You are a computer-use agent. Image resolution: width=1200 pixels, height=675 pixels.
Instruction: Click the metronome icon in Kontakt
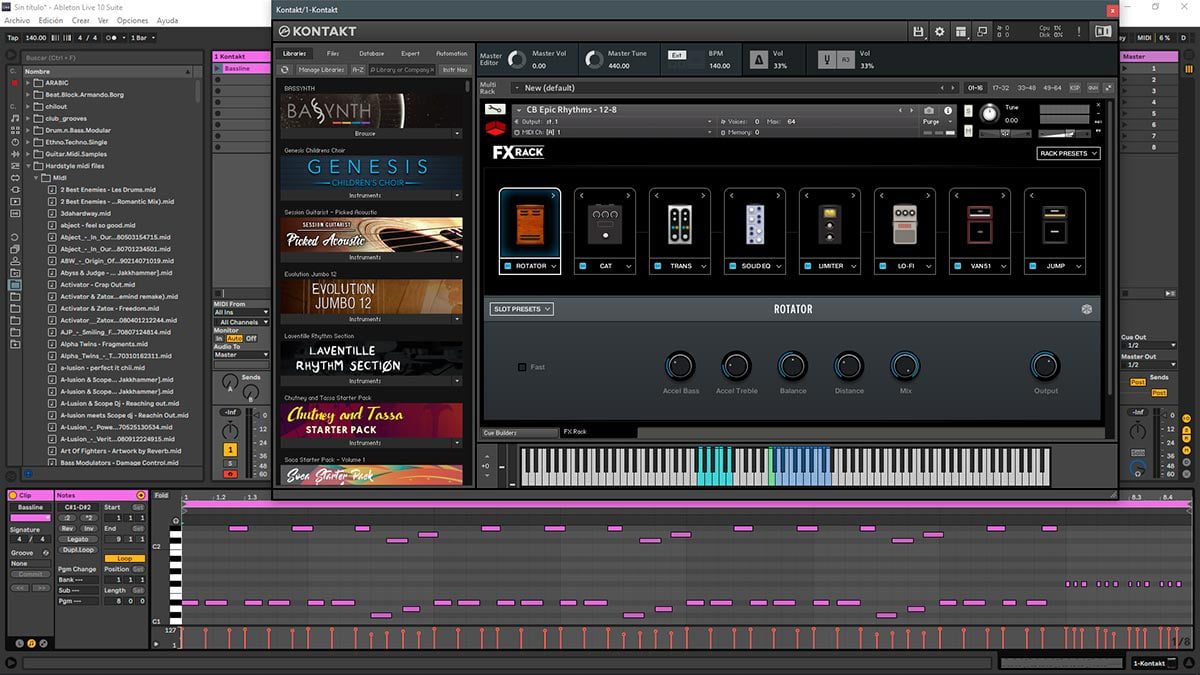click(x=757, y=60)
